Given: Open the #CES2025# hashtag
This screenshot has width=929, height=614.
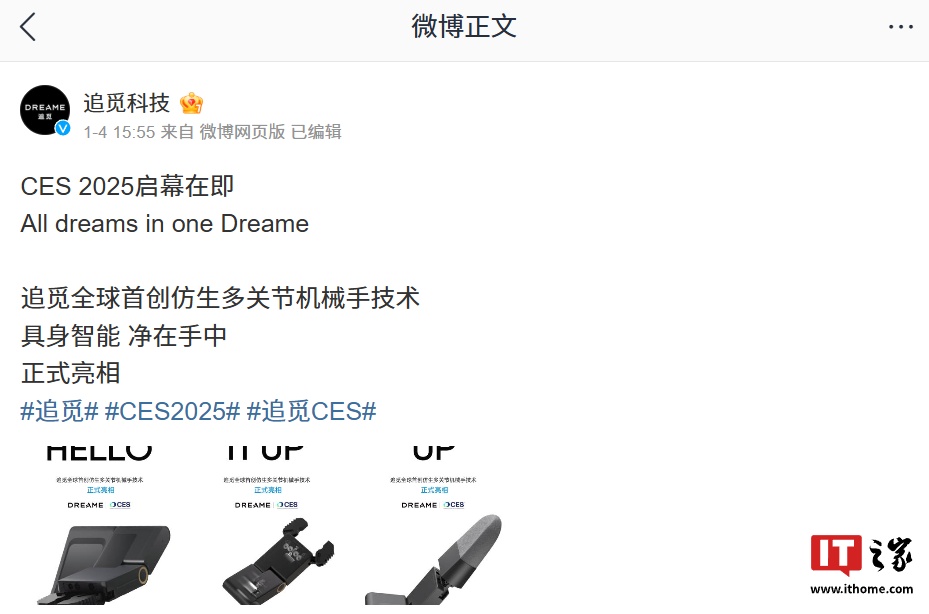Looking at the screenshot, I should click(172, 411).
